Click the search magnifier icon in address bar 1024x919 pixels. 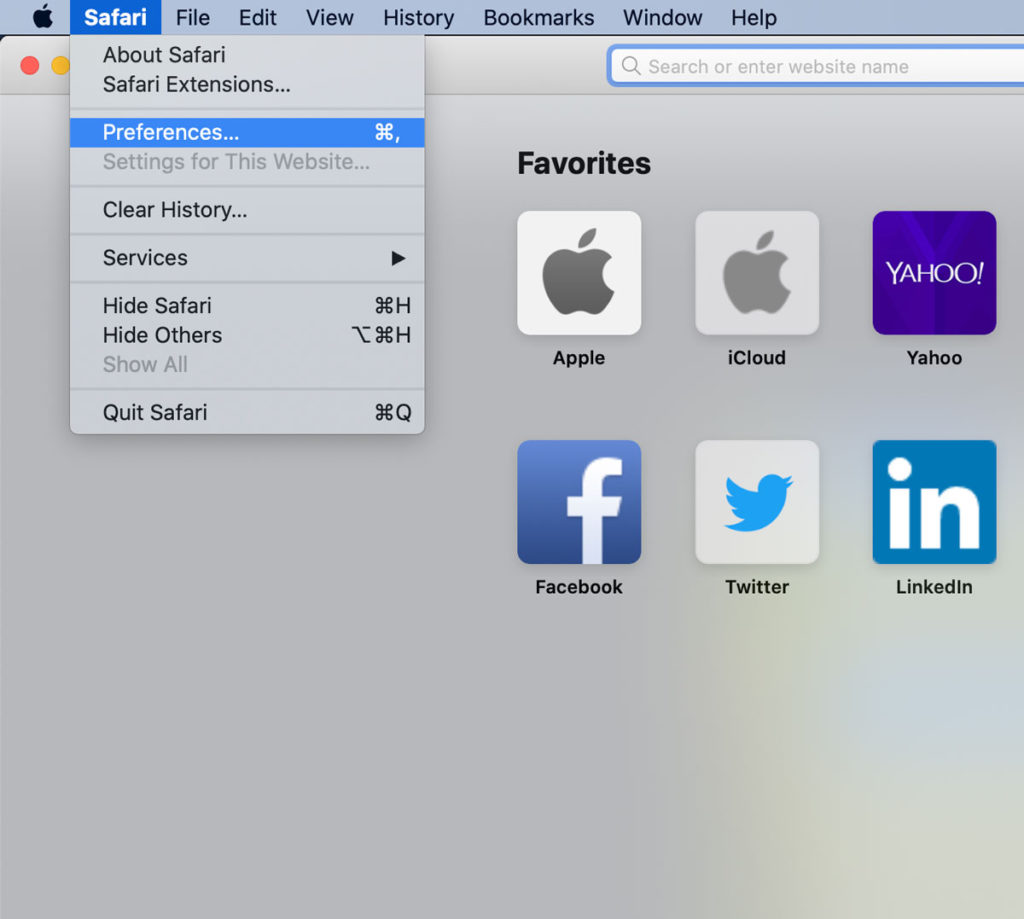pyautogui.click(x=630, y=66)
